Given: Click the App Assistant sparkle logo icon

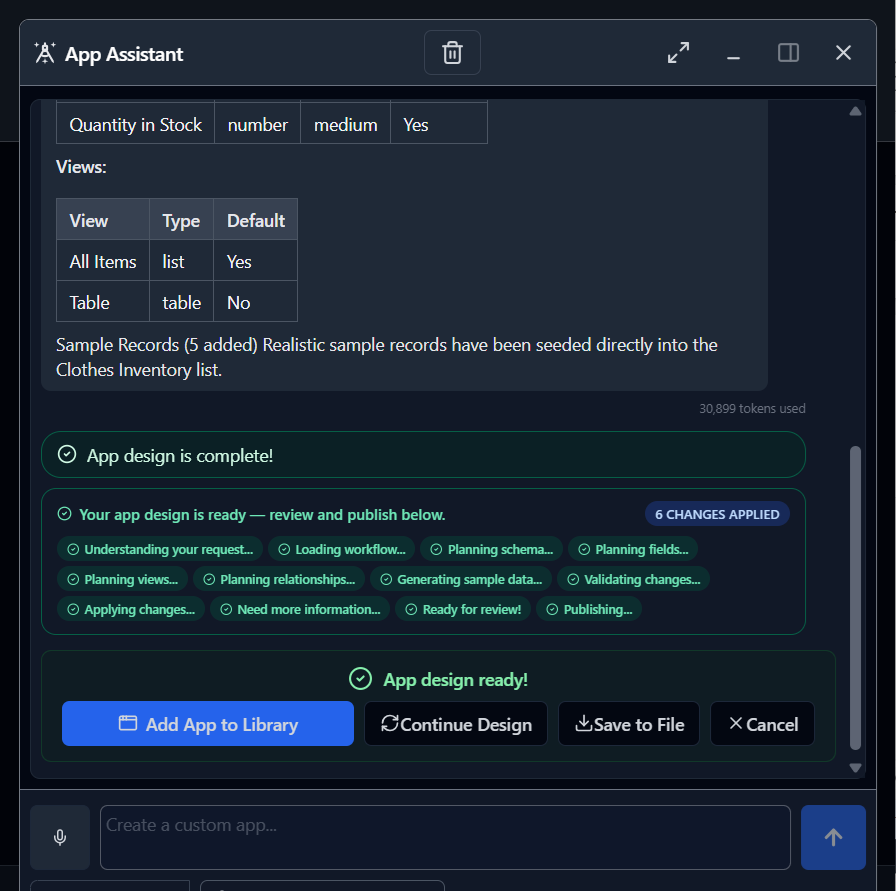Looking at the screenshot, I should coord(45,53).
